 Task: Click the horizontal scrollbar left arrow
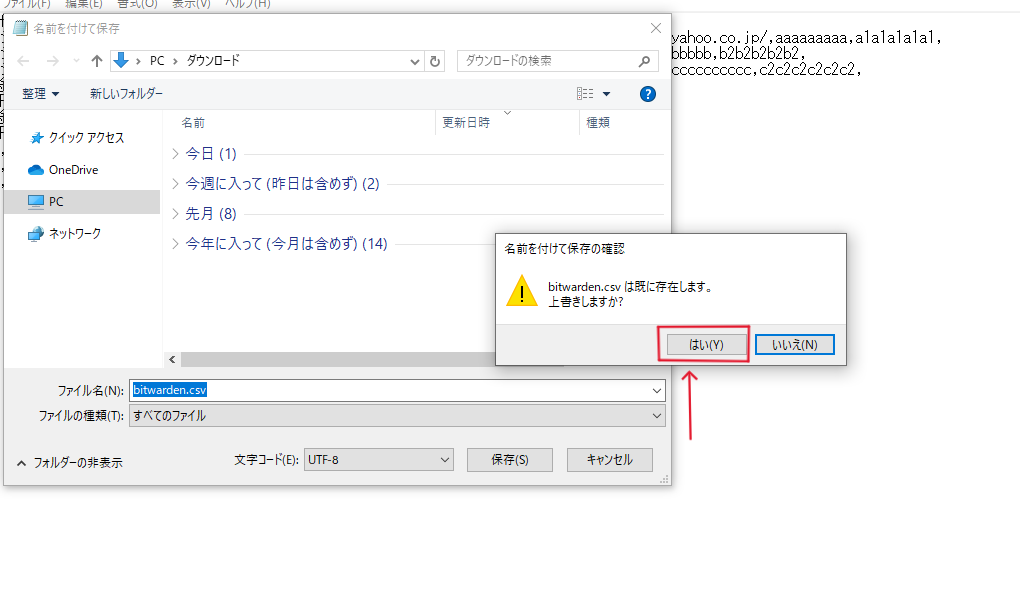point(172,360)
